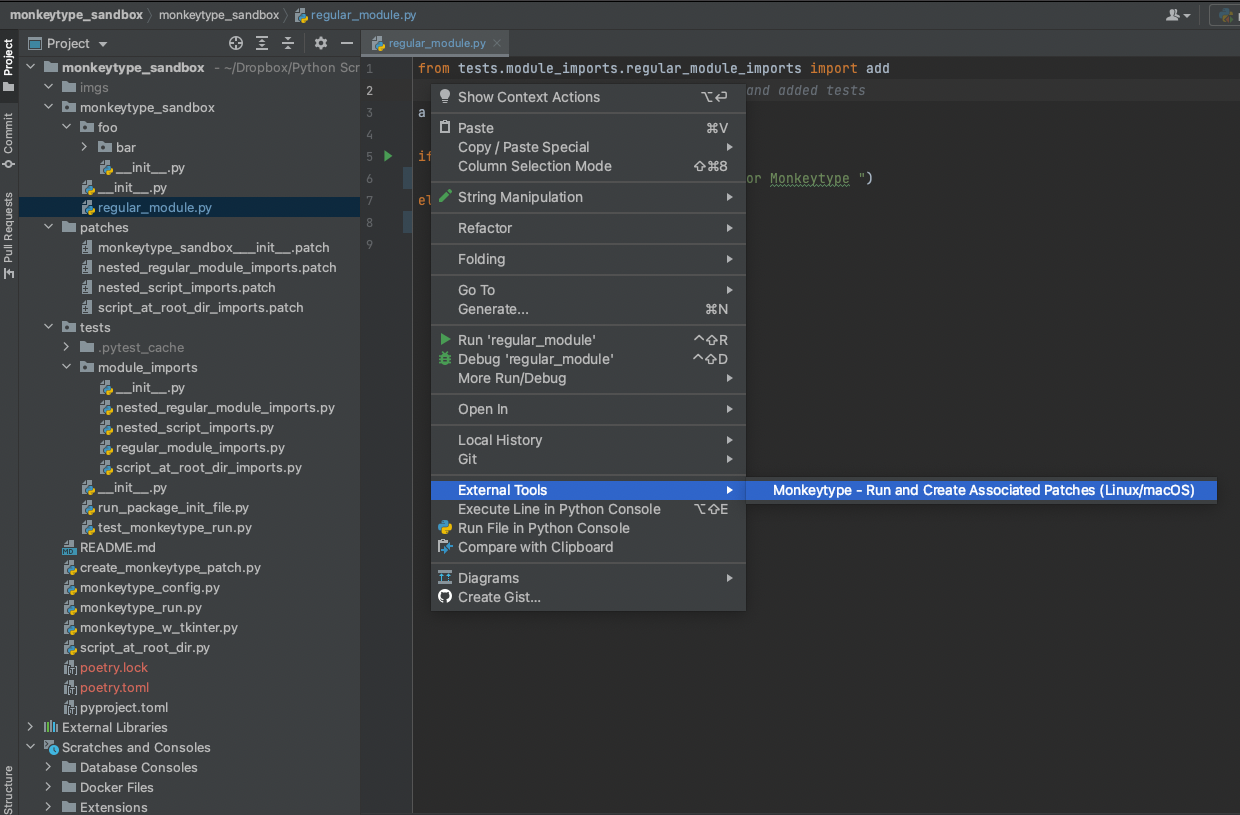The width and height of the screenshot is (1240, 815).
Task: Expand External Libraries node
Action: pyautogui.click(x=30, y=727)
